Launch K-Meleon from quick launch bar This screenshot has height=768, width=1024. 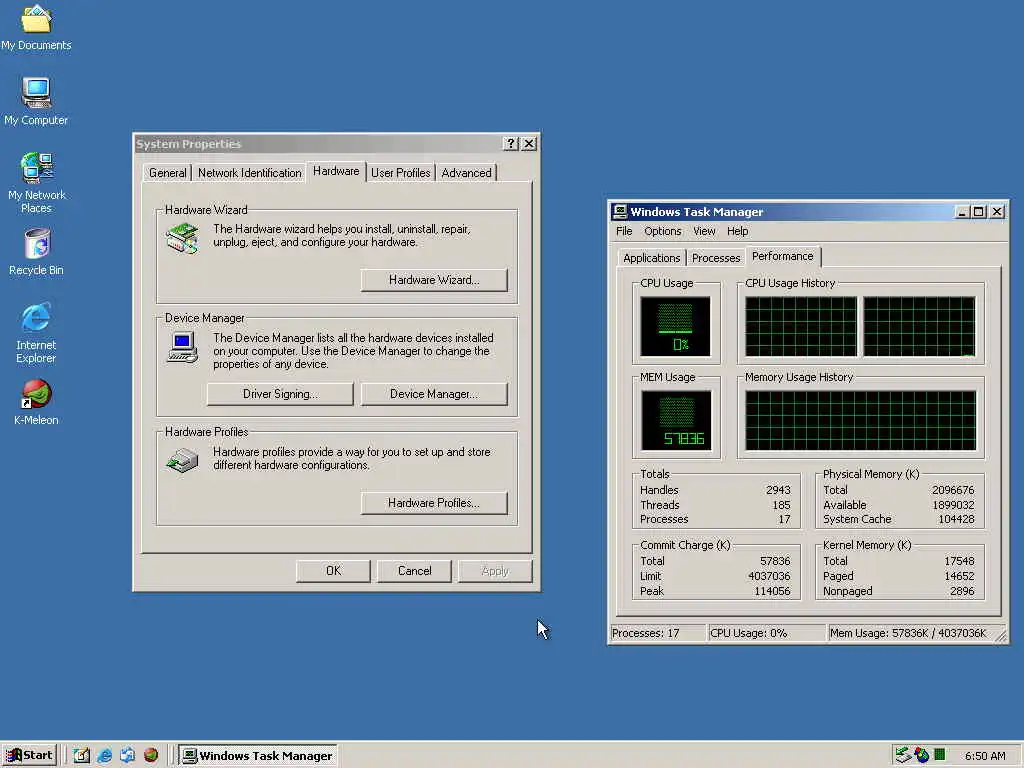tap(151, 755)
